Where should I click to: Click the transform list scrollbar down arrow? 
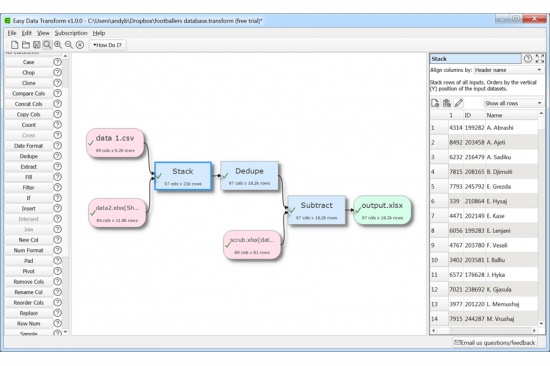(65, 332)
